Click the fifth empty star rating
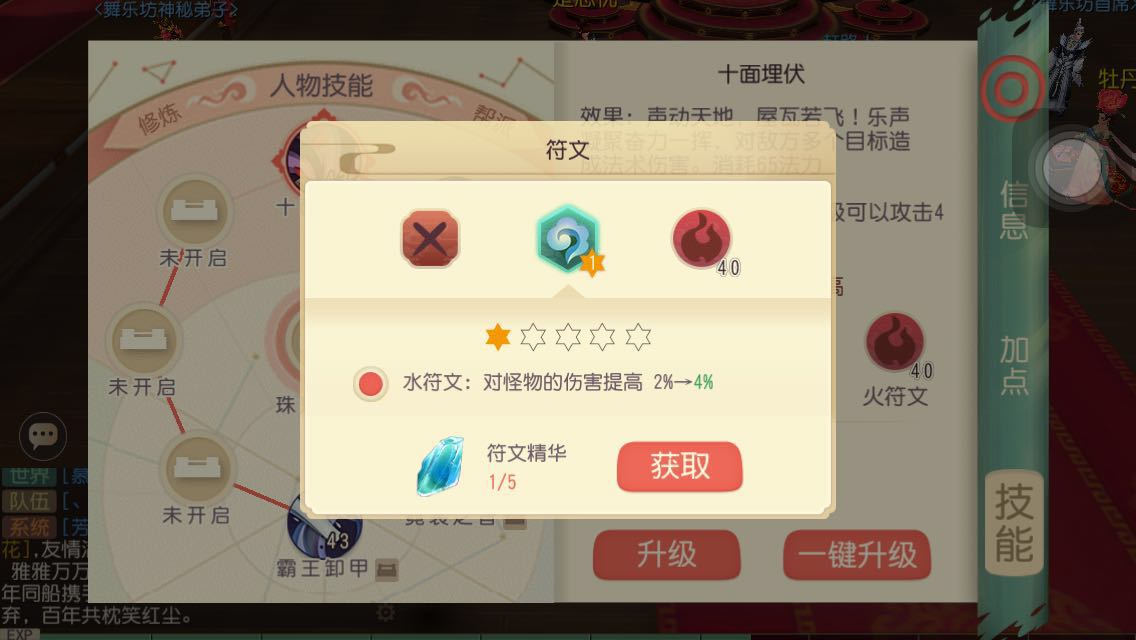 [638, 337]
